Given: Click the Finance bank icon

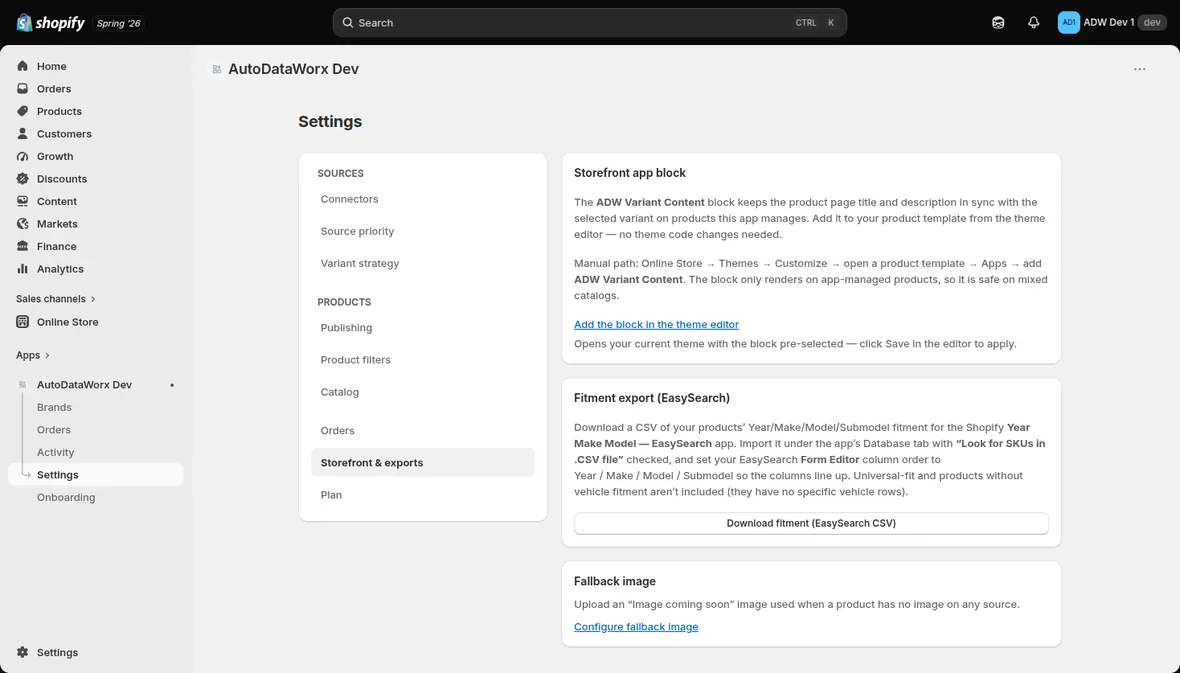Looking at the screenshot, I should 23,246.
